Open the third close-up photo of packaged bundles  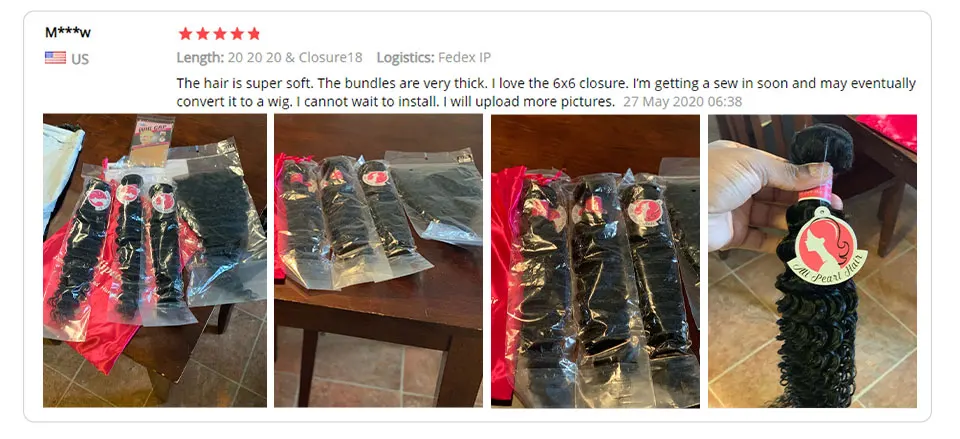click(595, 260)
